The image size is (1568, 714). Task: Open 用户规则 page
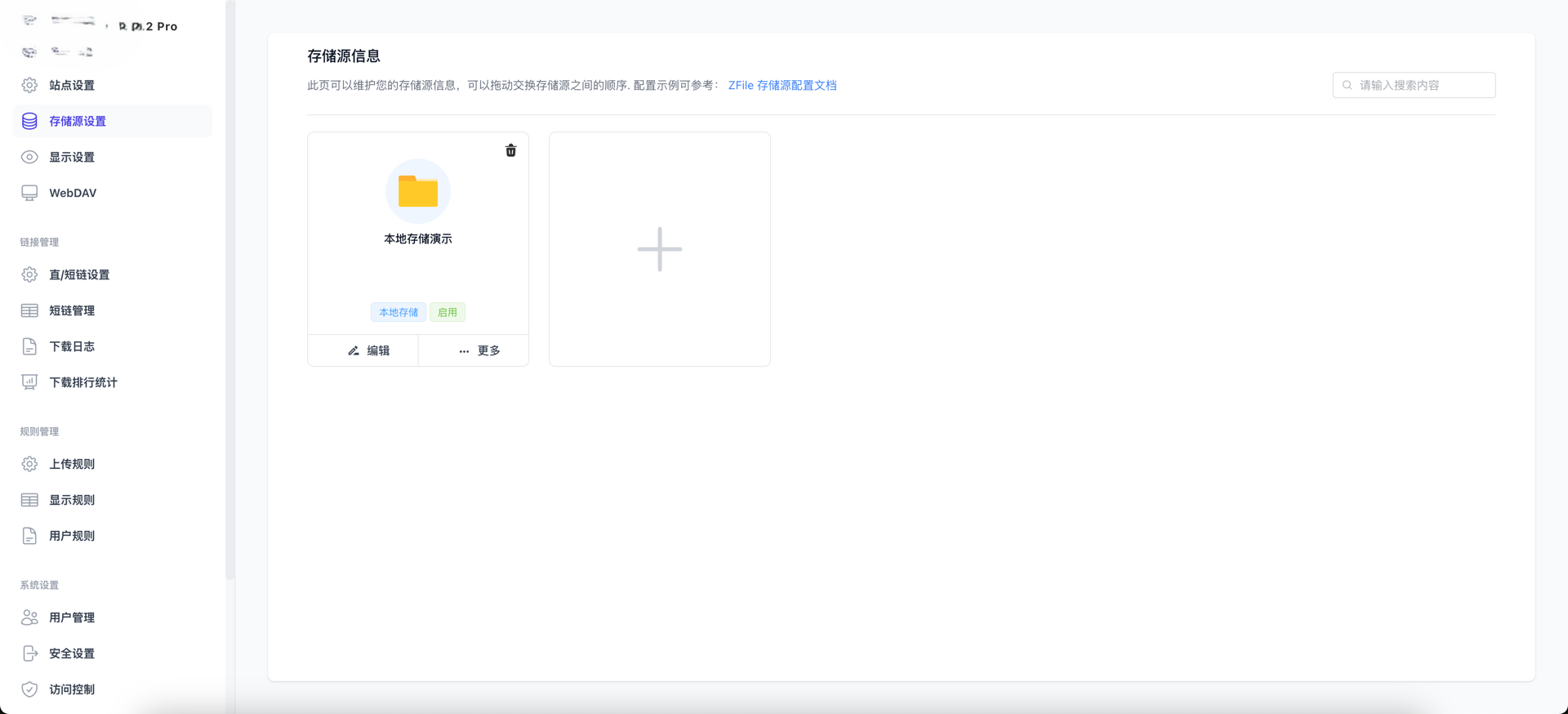(113, 536)
